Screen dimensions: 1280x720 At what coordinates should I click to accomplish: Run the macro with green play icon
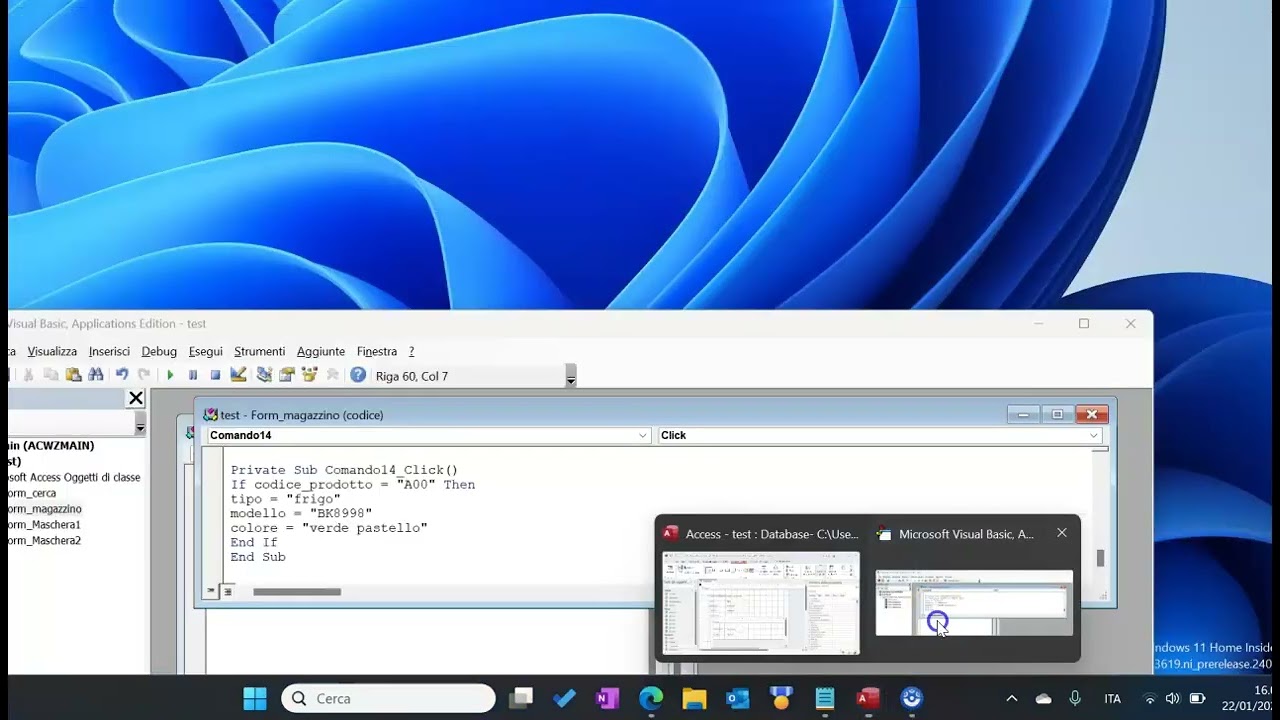coord(170,375)
